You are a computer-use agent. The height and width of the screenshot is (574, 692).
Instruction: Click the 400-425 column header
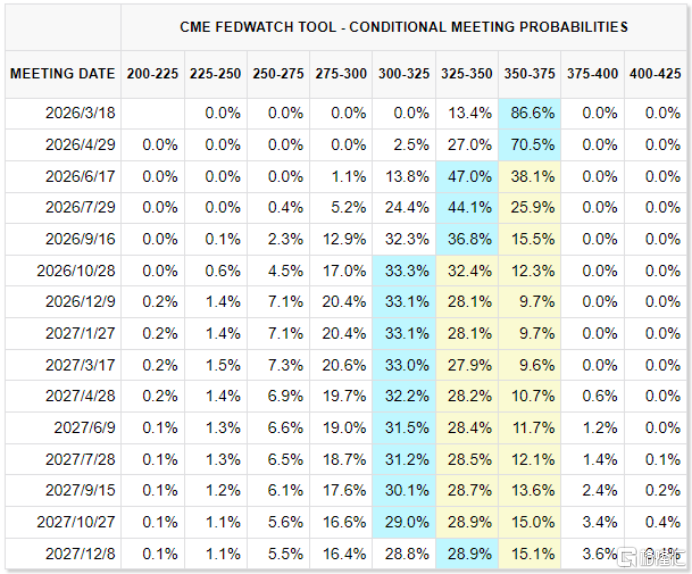(654, 74)
